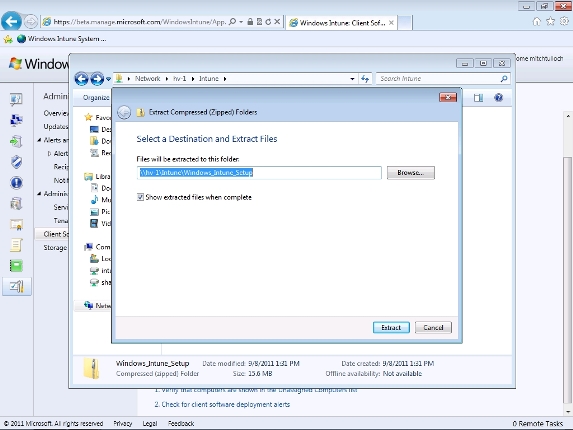This screenshot has width=573, height=430.
Task: Open a new browser tab
Action: (x=405, y=23)
